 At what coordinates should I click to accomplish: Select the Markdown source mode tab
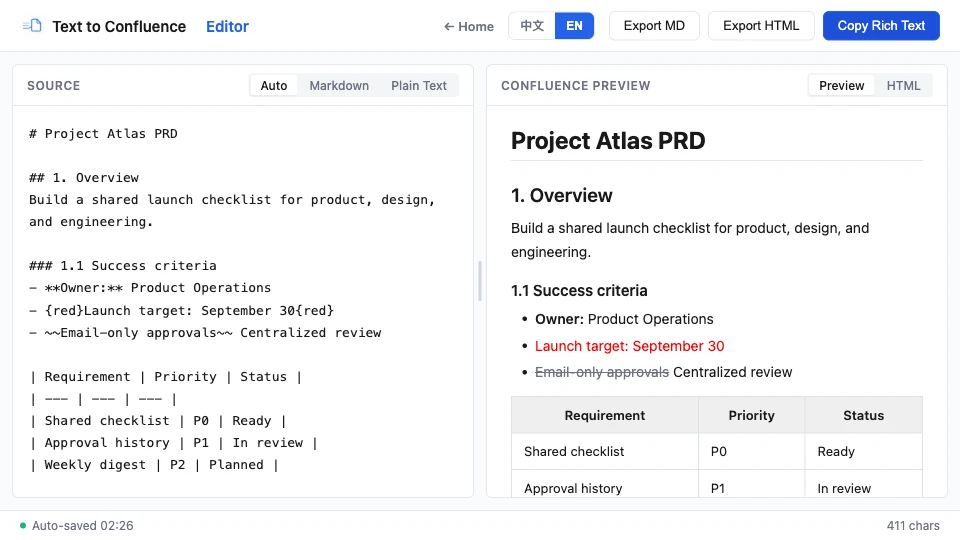(339, 86)
